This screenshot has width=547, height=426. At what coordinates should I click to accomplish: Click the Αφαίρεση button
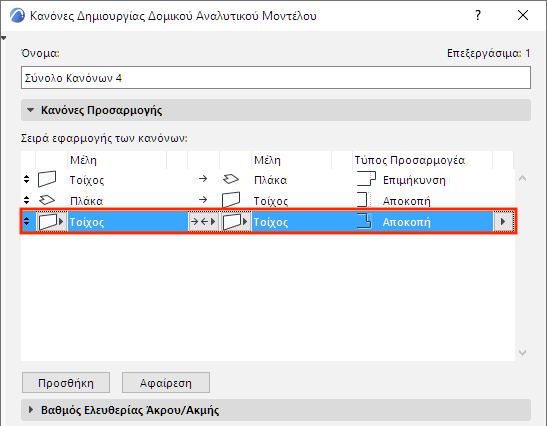pos(166,382)
